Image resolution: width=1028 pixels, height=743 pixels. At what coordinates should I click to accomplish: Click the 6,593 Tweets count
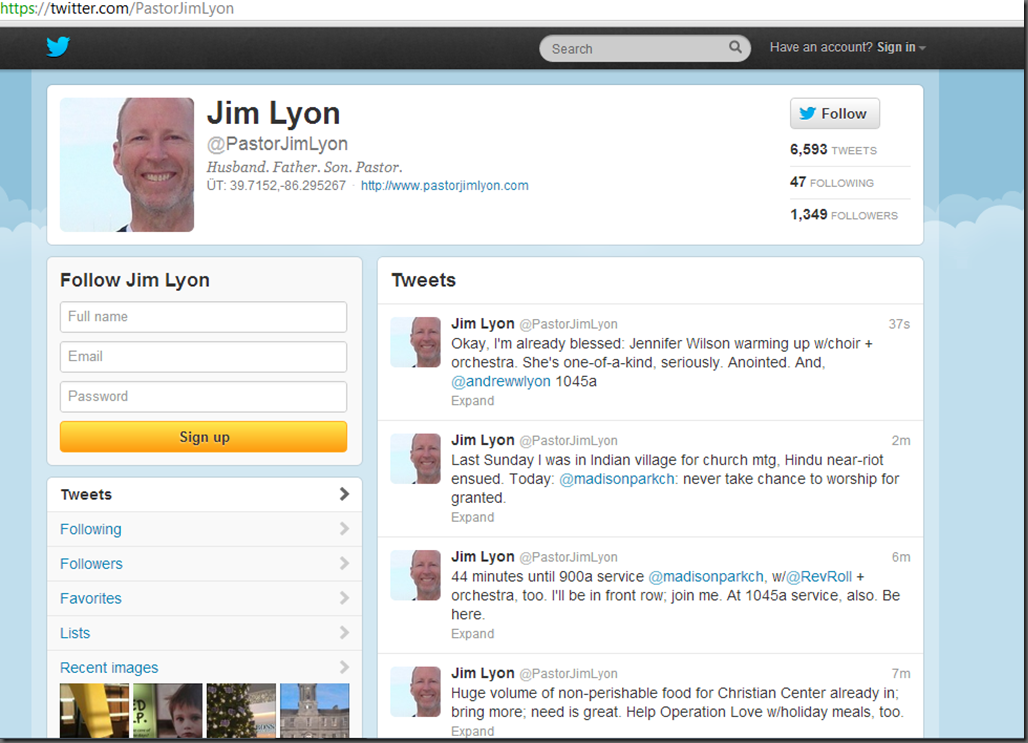click(833, 150)
